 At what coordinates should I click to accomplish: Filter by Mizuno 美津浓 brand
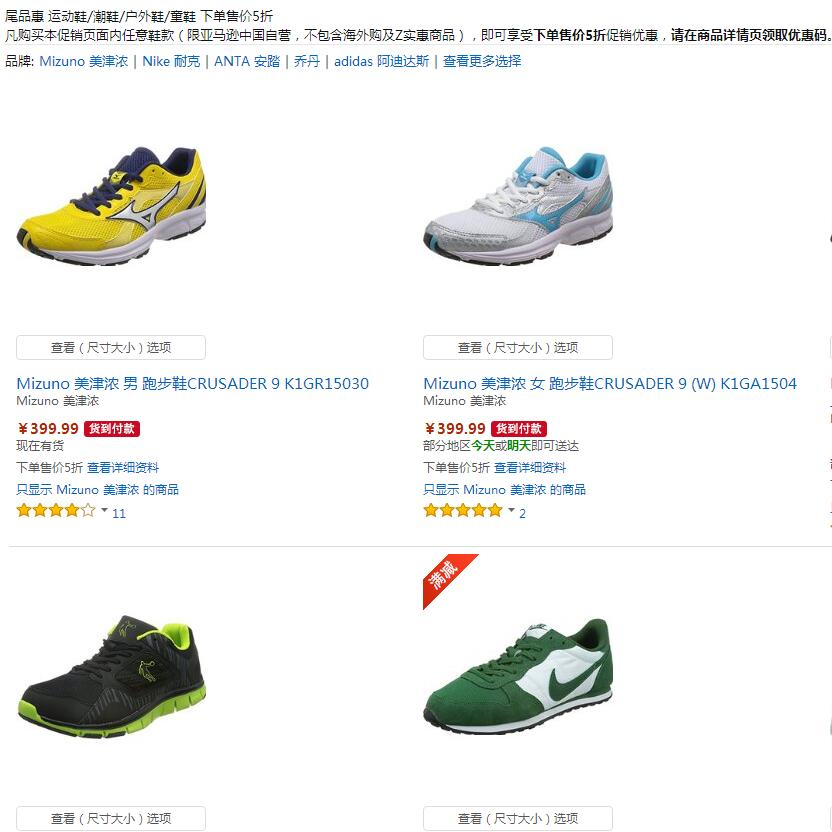point(84,61)
